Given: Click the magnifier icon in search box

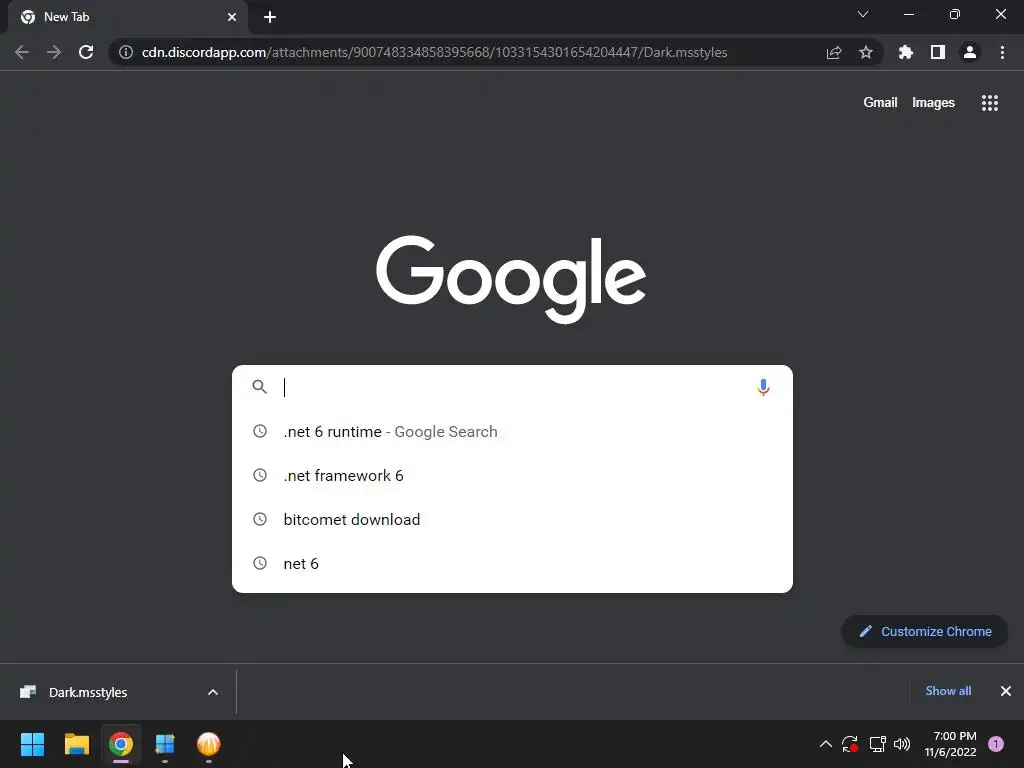Looking at the screenshot, I should click(260, 387).
